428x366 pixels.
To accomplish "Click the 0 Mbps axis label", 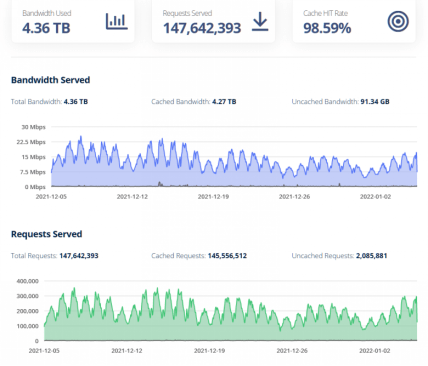I will (35, 187).
